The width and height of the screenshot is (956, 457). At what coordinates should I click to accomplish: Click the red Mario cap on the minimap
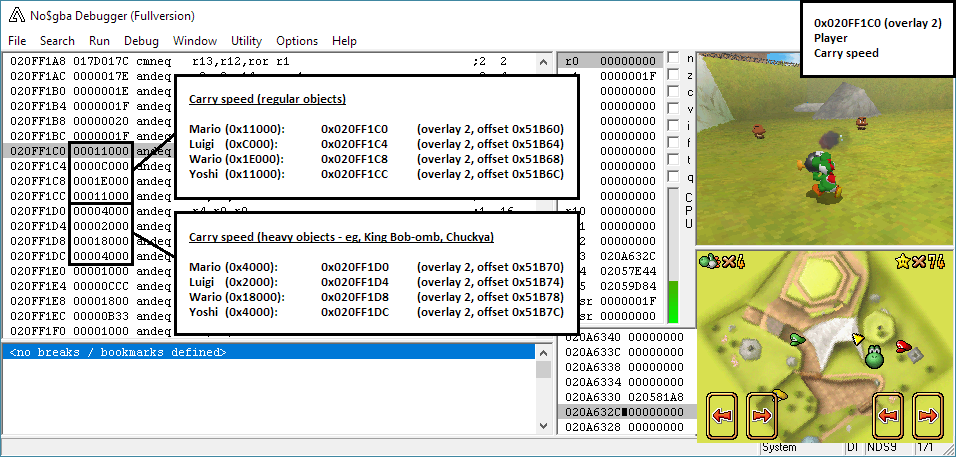tap(904, 347)
